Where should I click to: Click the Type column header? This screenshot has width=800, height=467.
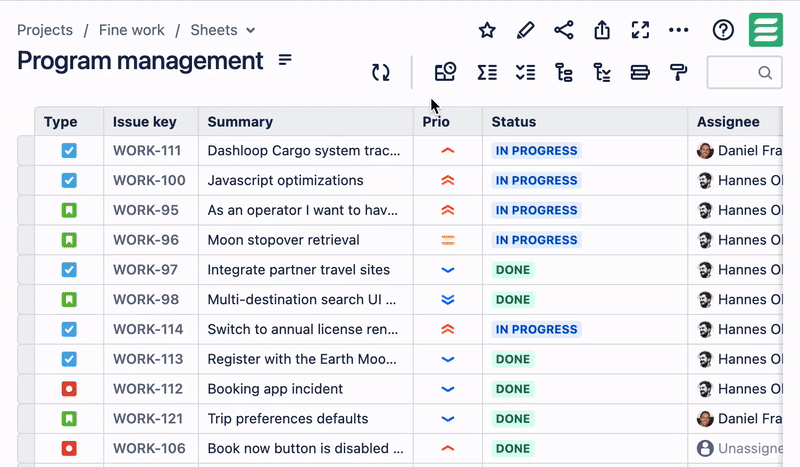click(69, 122)
